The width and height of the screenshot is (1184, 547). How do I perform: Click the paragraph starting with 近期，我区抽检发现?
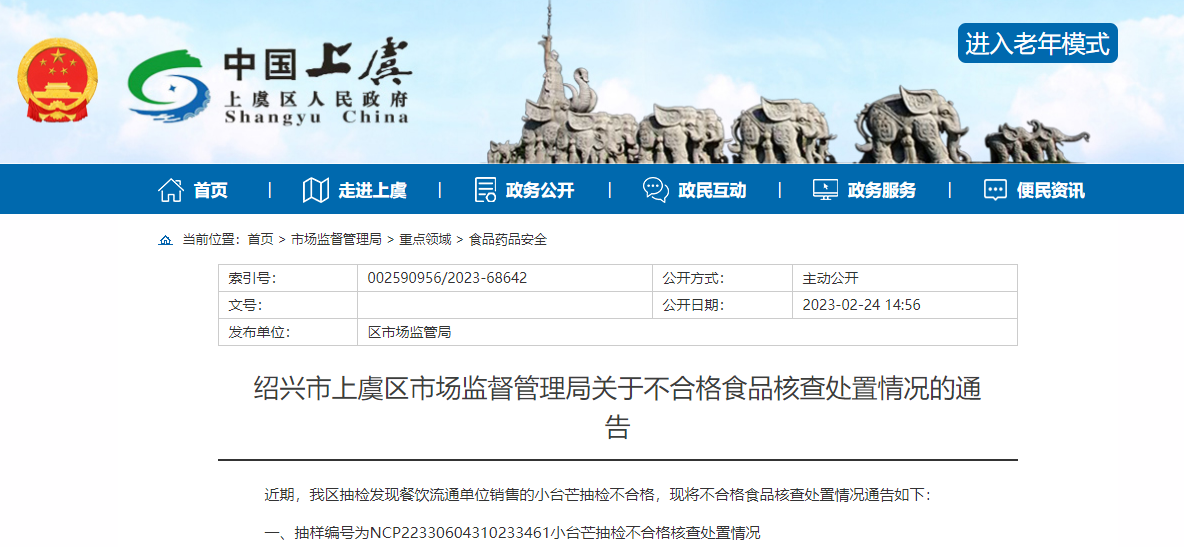coord(598,496)
